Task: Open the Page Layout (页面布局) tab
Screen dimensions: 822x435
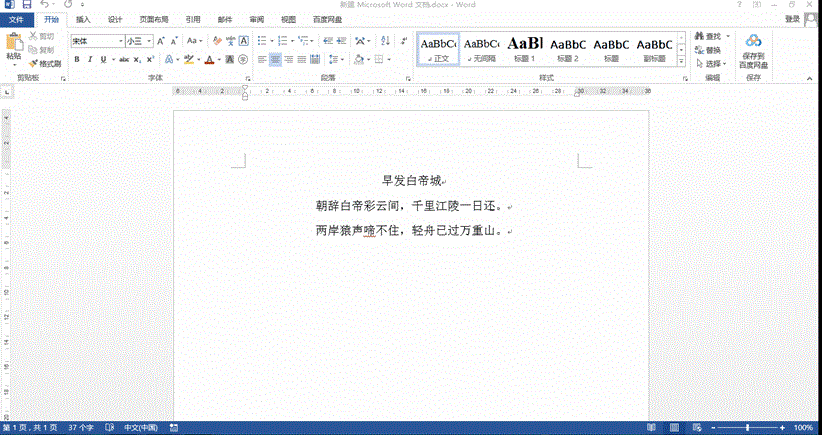Action: click(154, 19)
